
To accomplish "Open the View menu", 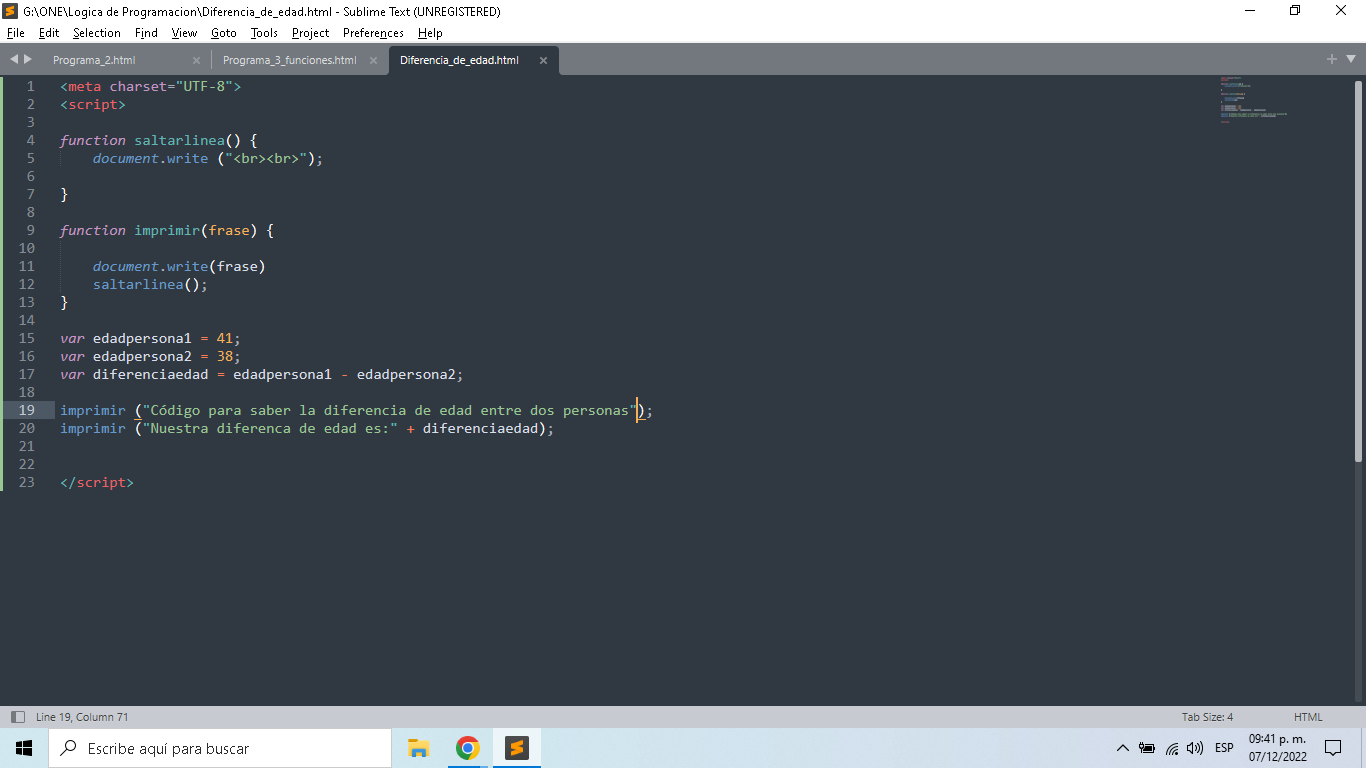I will (185, 33).
